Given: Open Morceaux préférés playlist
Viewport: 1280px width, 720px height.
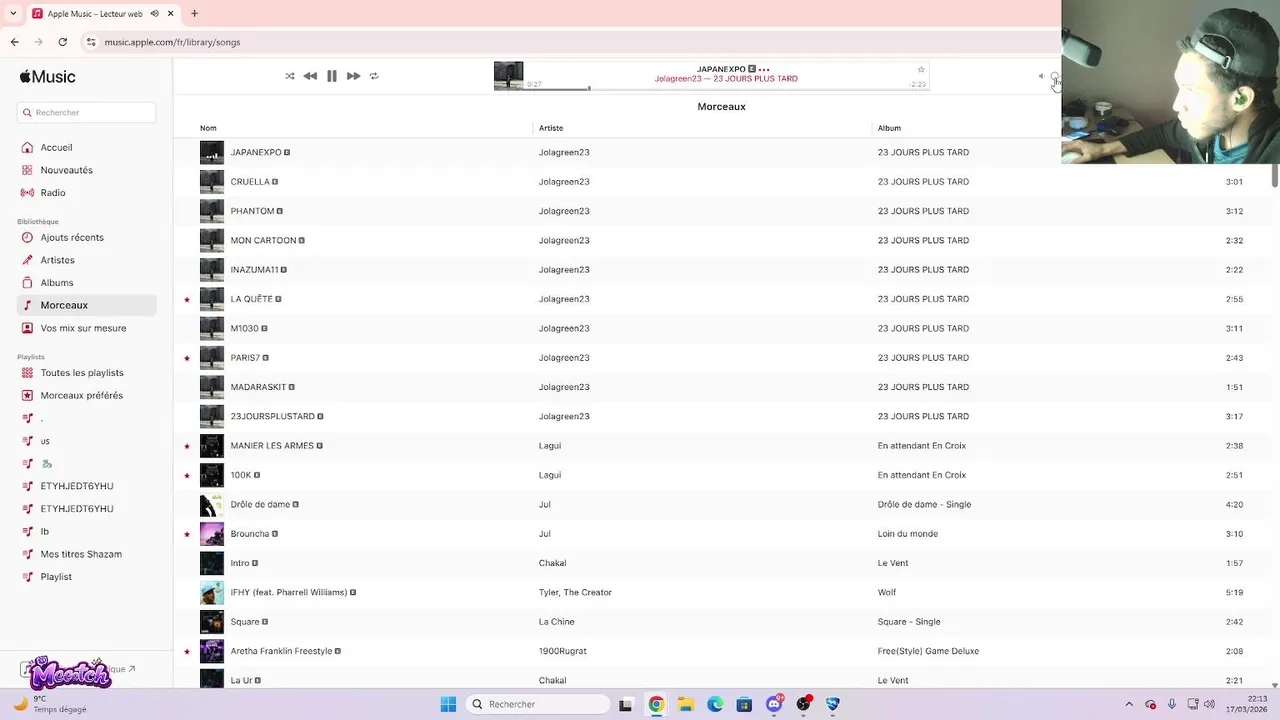Looking at the screenshot, I should point(82,396).
